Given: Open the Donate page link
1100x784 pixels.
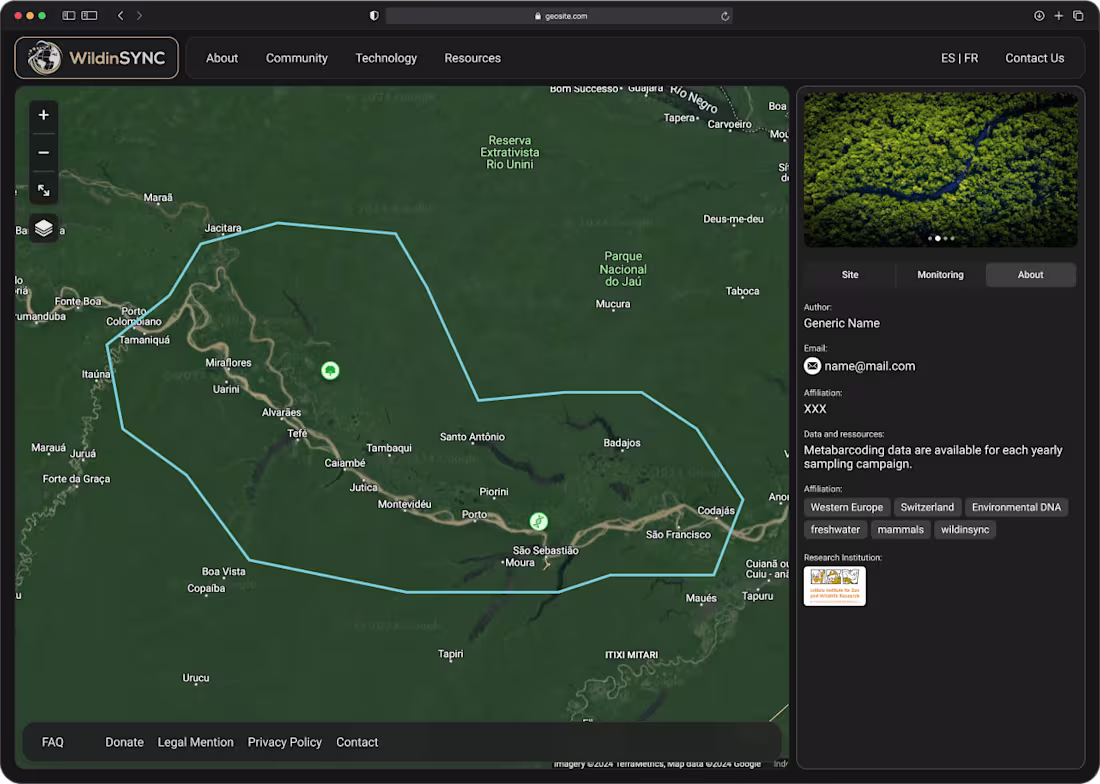Looking at the screenshot, I should (x=124, y=742).
